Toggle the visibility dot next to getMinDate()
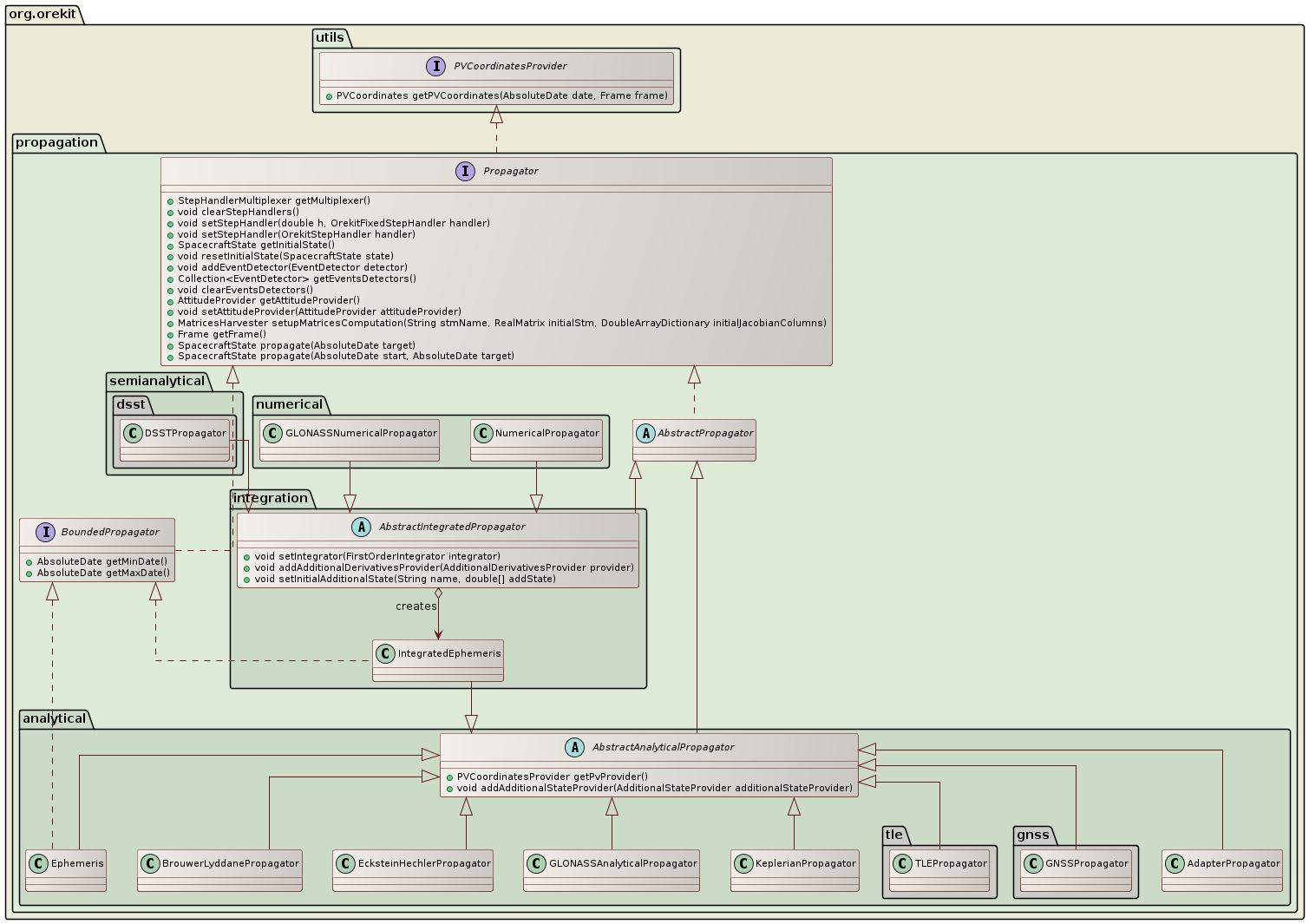This screenshot has width=1309, height=924. point(28,561)
